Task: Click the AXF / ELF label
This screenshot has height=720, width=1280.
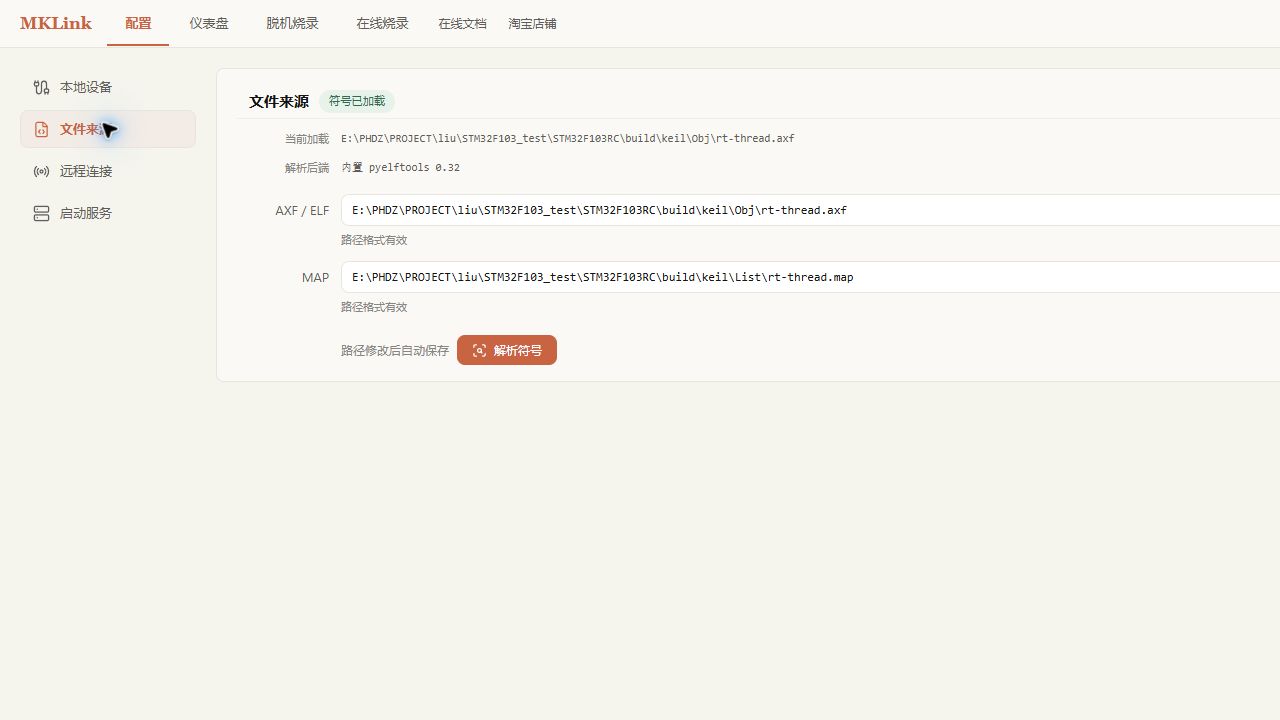Action: point(302,211)
